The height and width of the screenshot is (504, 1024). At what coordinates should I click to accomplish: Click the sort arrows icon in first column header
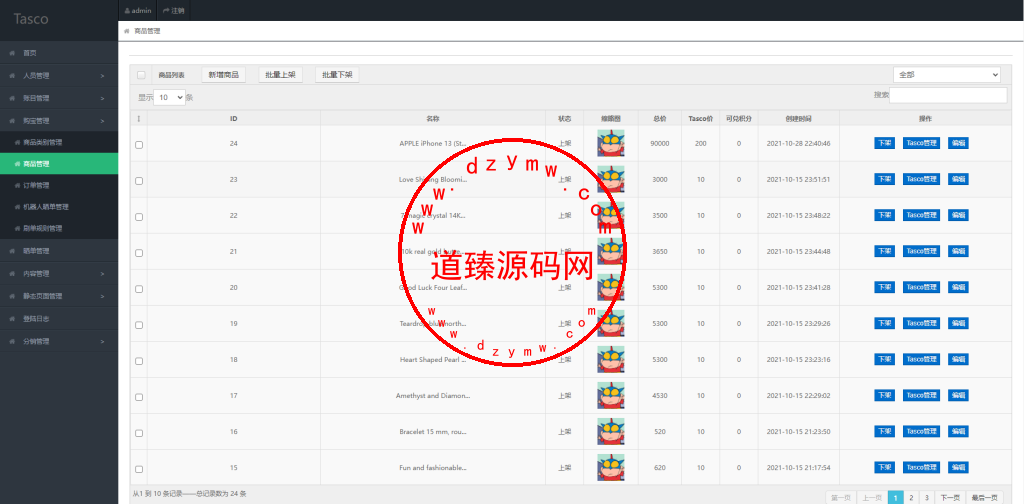[x=138, y=119]
